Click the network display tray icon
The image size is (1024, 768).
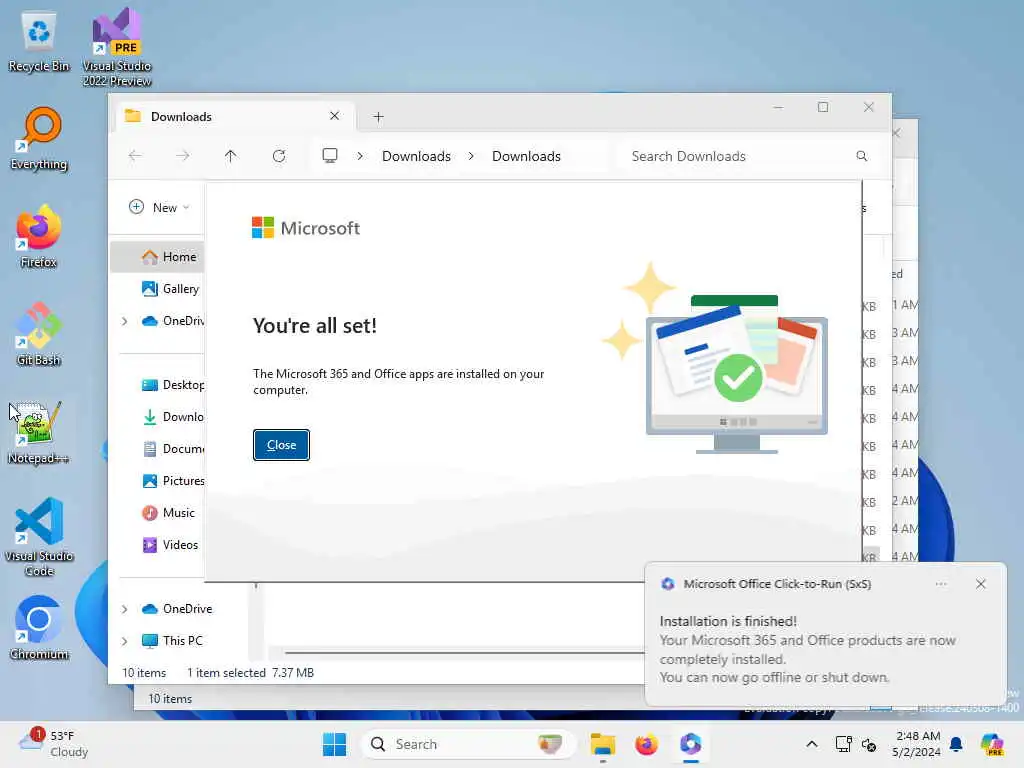click(843, 744)
